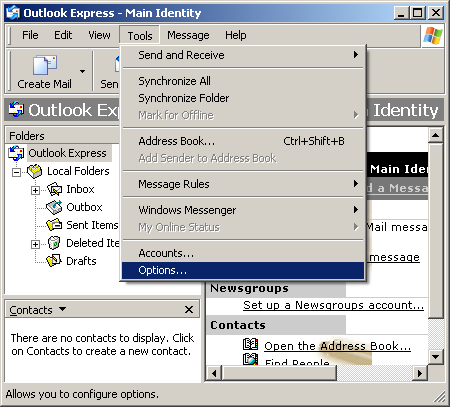Open the Create Mail stationery dropdown arrow
The width and height of the screenshot is (450, 407).
(x=82, y=71)
